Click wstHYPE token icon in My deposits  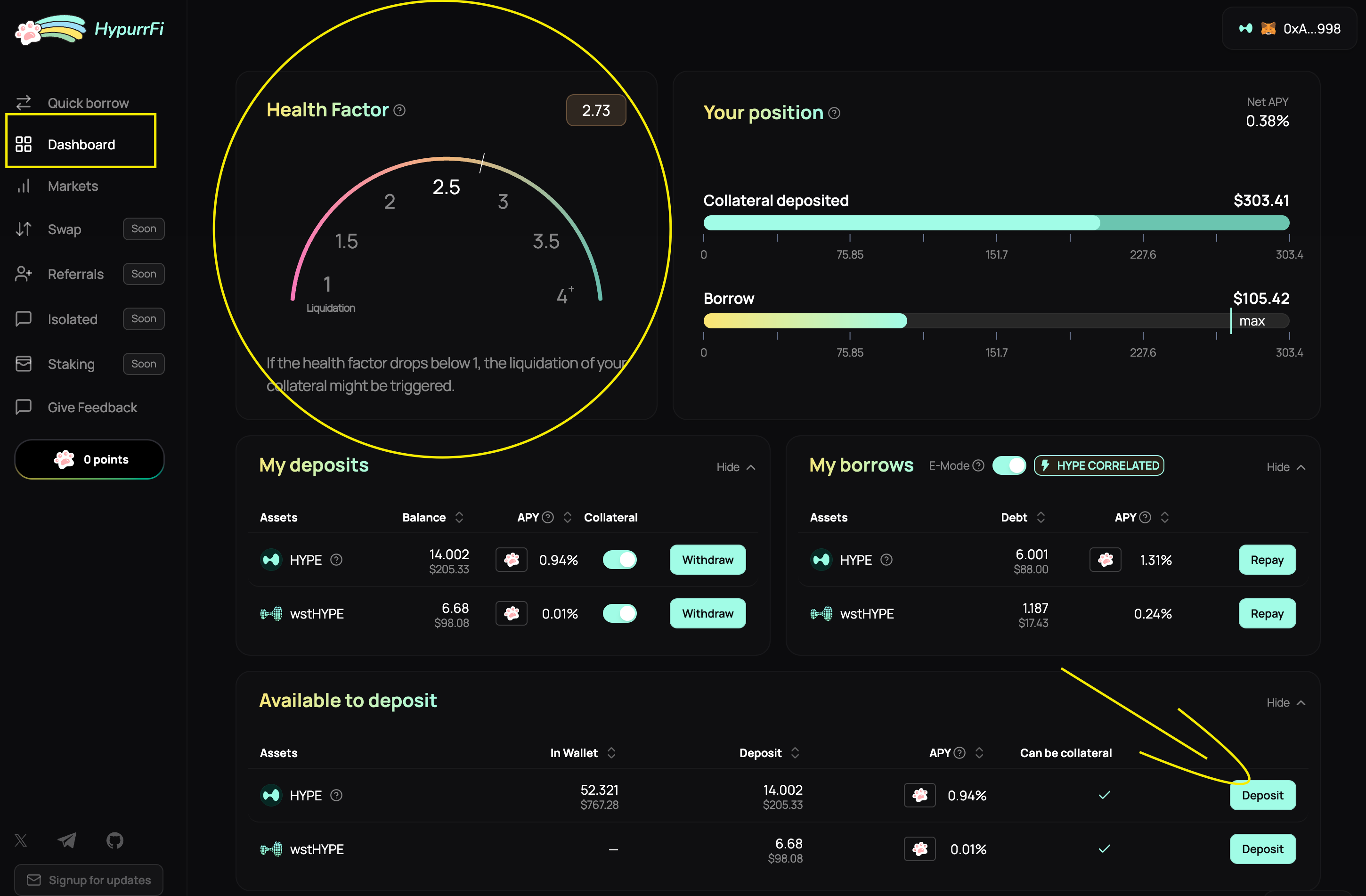pos(271,614)
